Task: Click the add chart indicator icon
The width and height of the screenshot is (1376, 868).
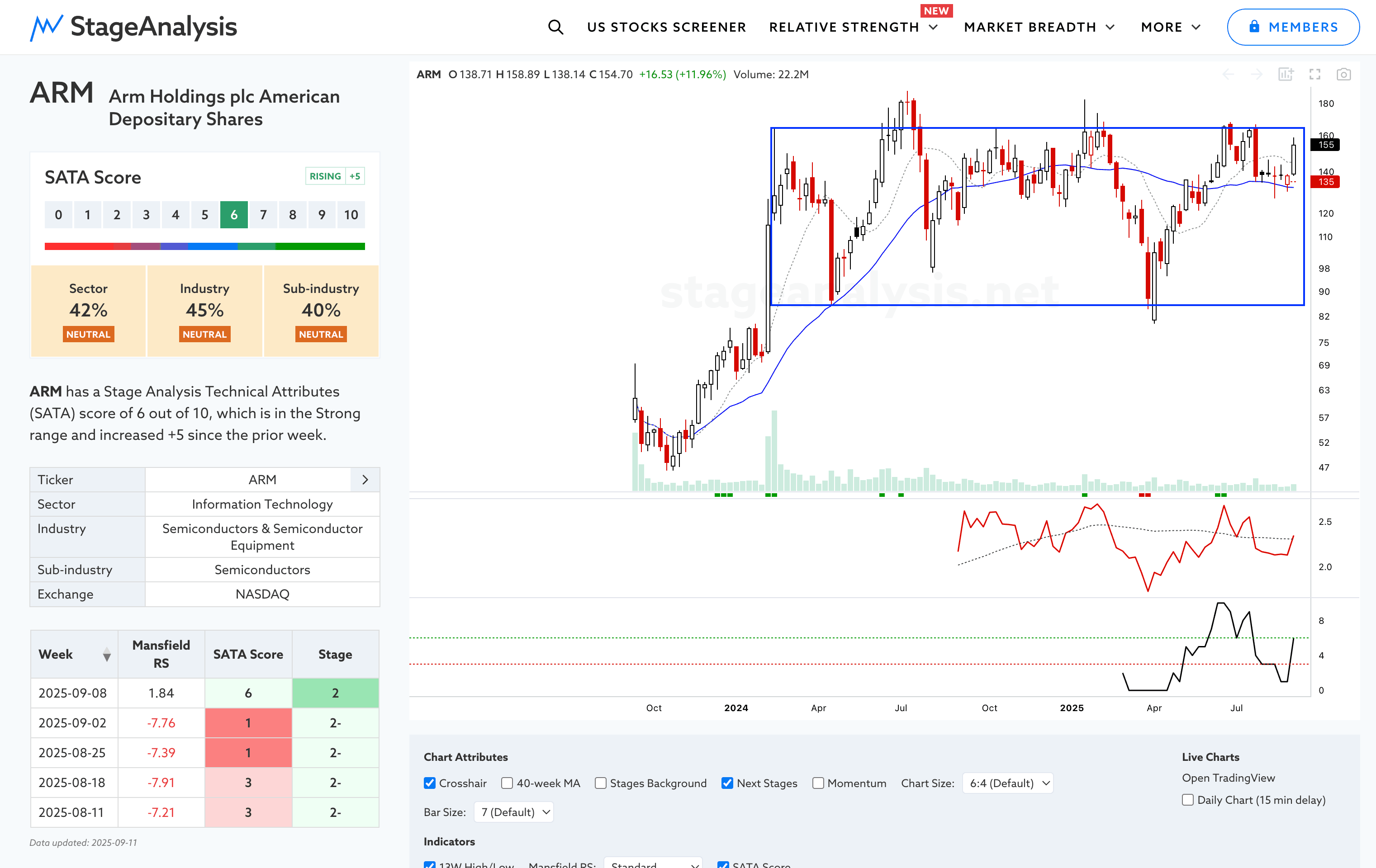Action: (1286, 74)
